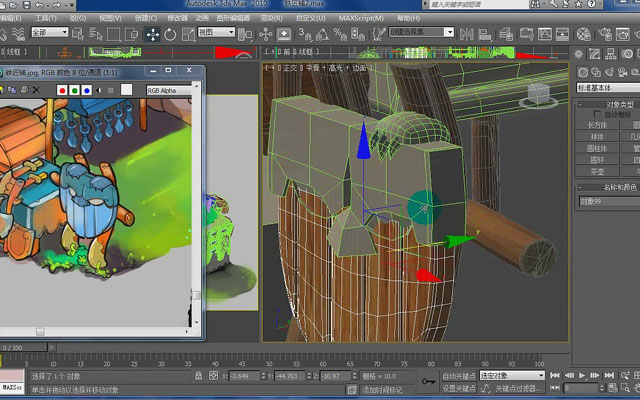
Task: Click the Mirror tool icon
Action: [467, 34]
